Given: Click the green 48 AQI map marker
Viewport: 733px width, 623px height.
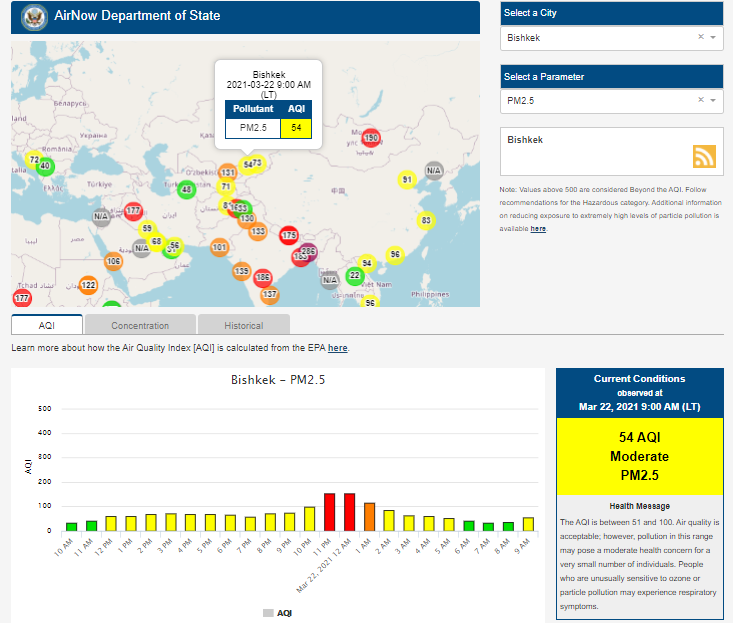Looking at the screenshot, I should [187, 190].
